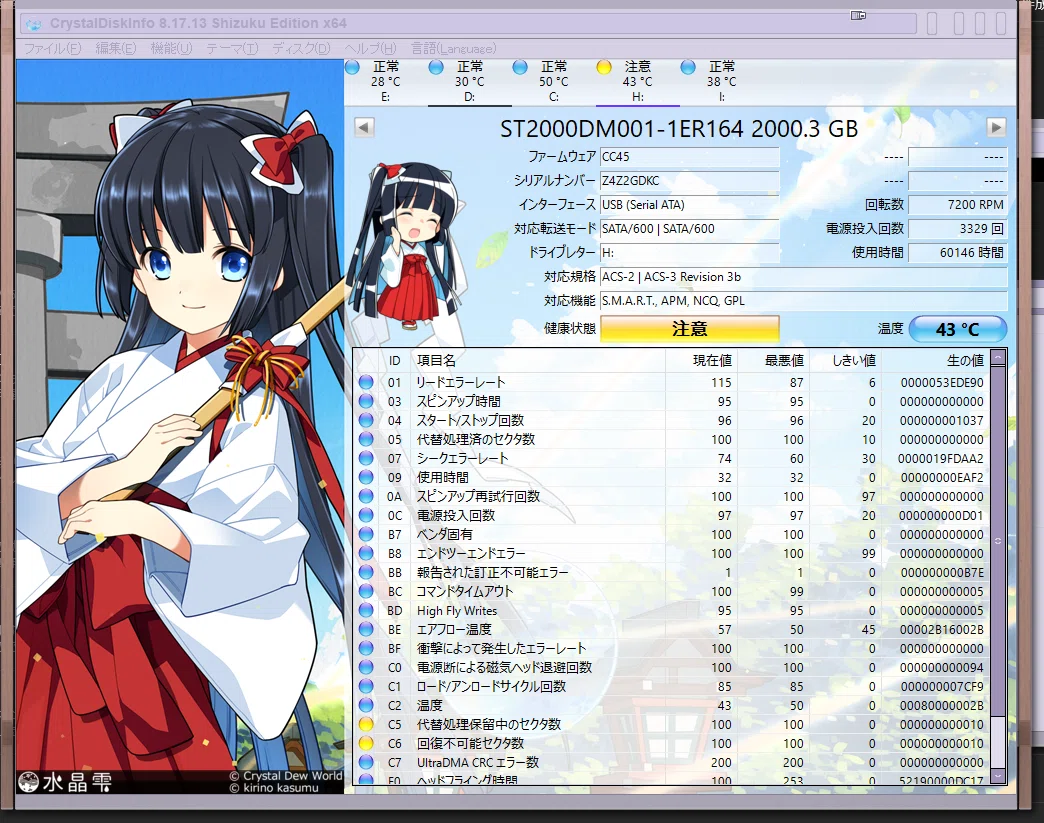Click yellow caution orb for drive H:
This screenshot has width=1044, height=823.
click(604, 67)
